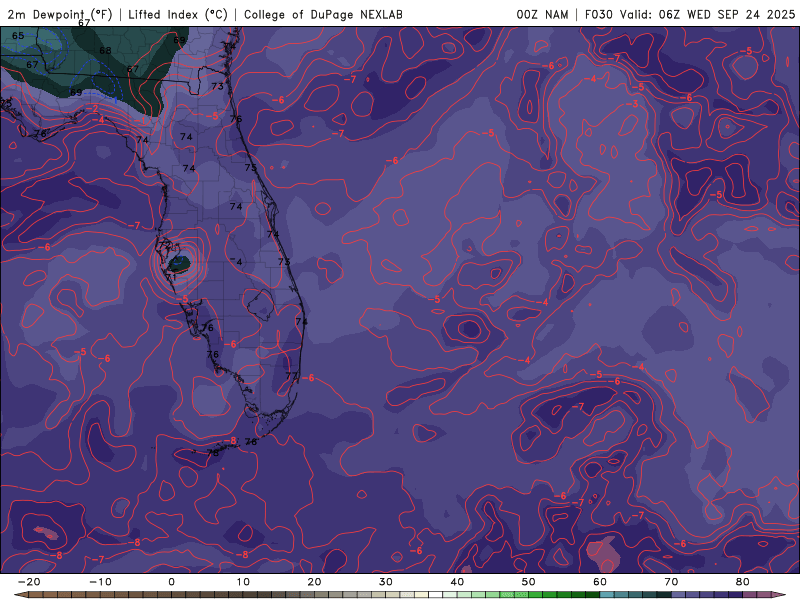Click the -20 label on the color scale

pos(29,582)
